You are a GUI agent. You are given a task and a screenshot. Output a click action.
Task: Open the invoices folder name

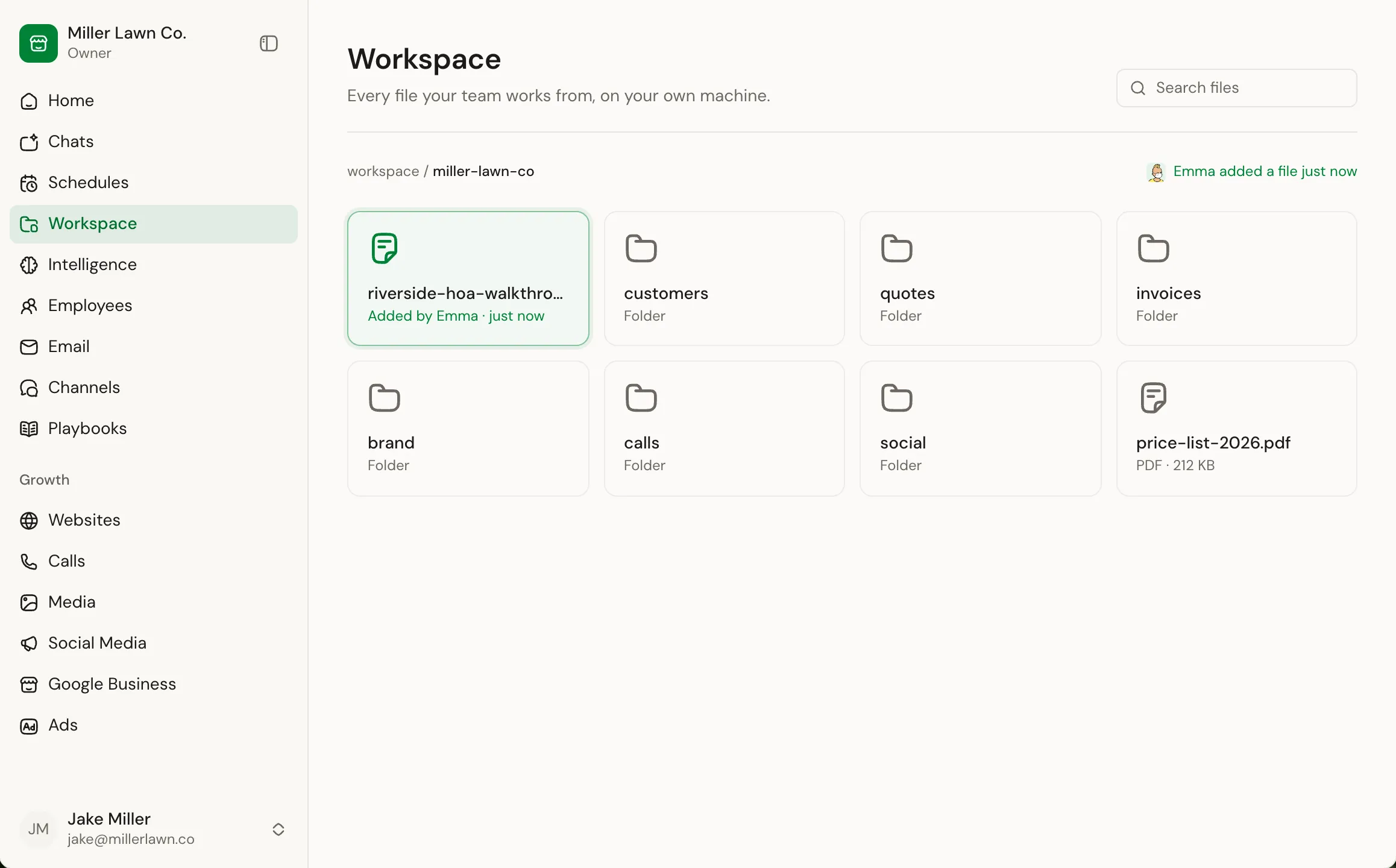(x=1168, y=294)
